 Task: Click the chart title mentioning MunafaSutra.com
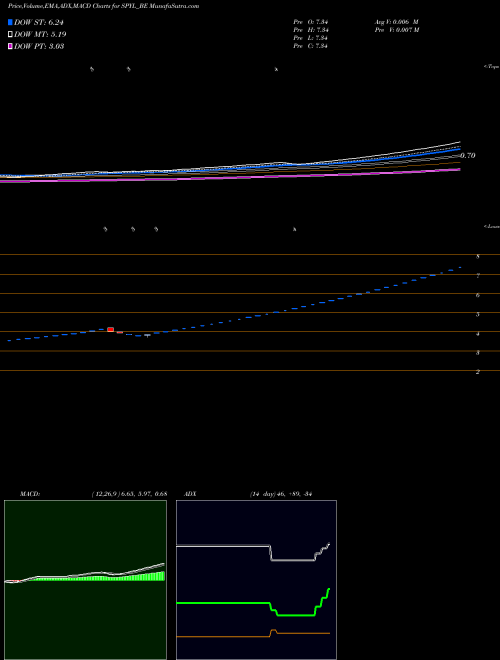104,6
